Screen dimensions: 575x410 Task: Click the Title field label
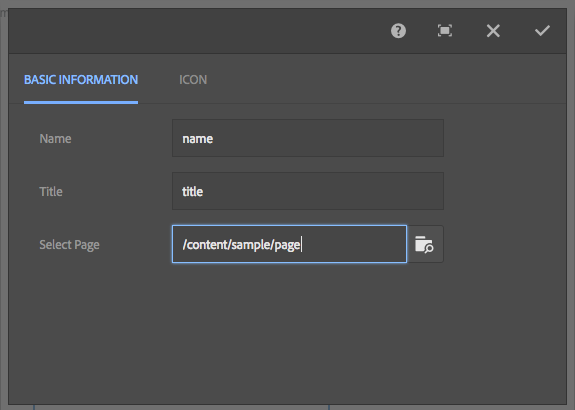click(x=51, y=191)
